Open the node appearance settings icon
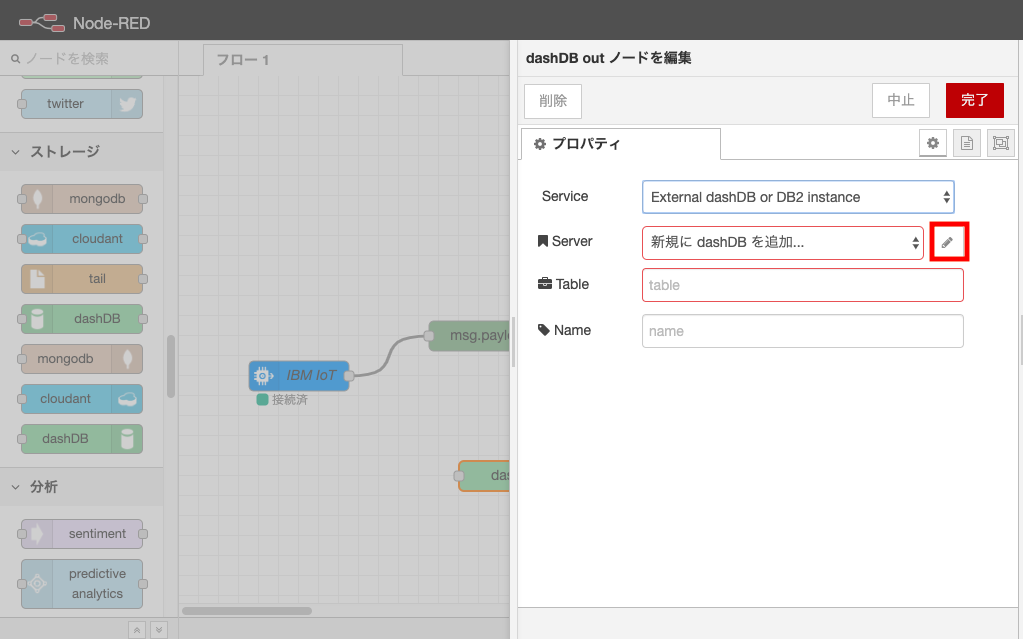The height and width of the screenshot is (639, 1023). point(1000,143)
